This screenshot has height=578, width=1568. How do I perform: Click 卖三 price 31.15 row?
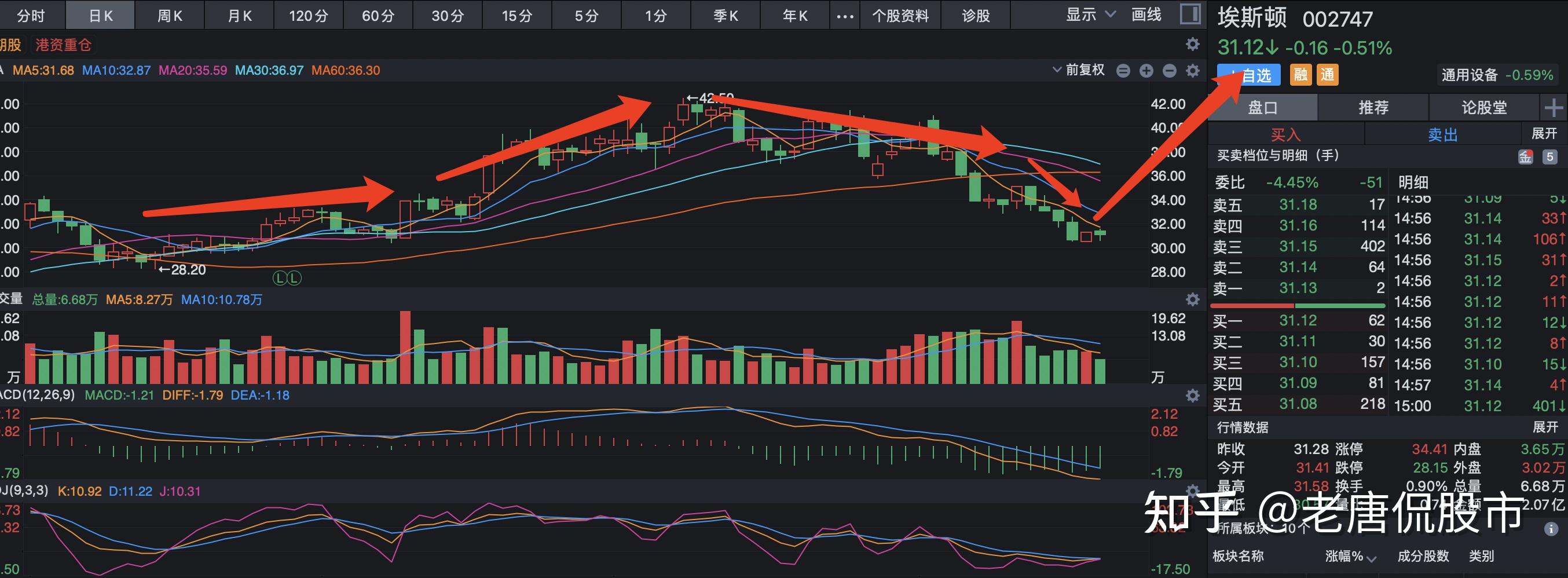[1298, 246]
